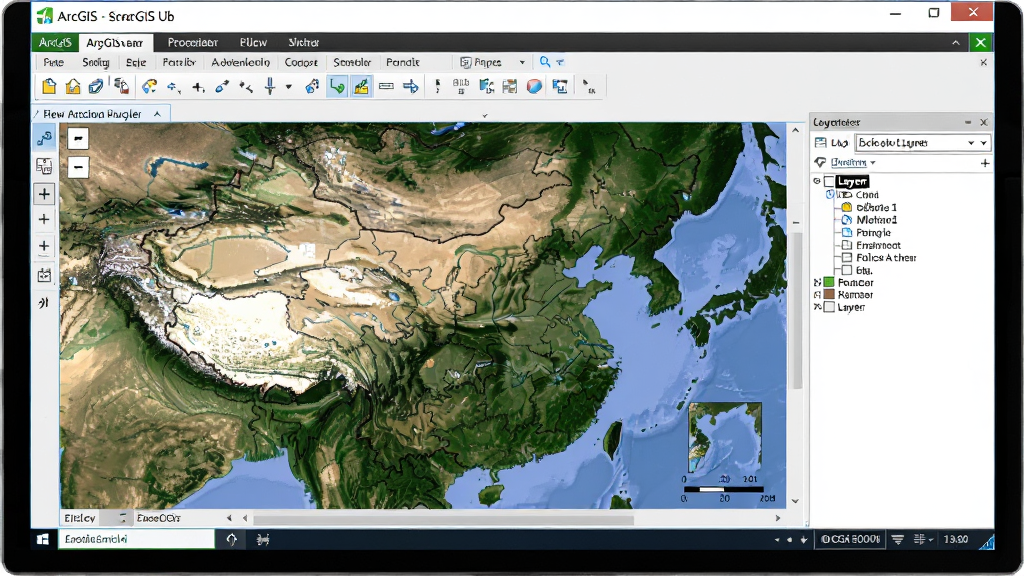Click the taskbar clock showing 13:00
This screenshot has height=576, width=1024.
955,539
